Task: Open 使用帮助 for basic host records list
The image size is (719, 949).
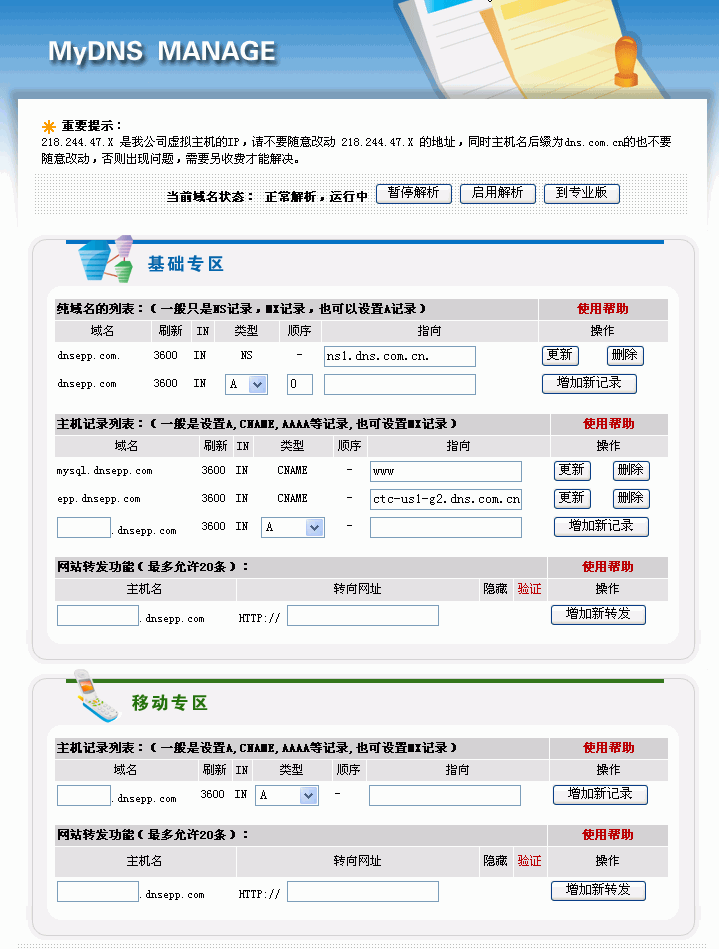Action: (609, 424)
